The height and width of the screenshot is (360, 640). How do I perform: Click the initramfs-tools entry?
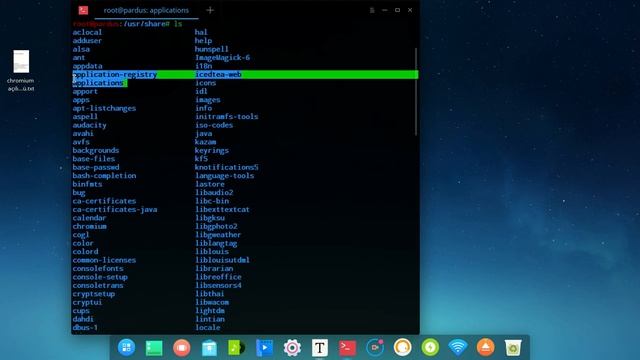pos(227,117)
